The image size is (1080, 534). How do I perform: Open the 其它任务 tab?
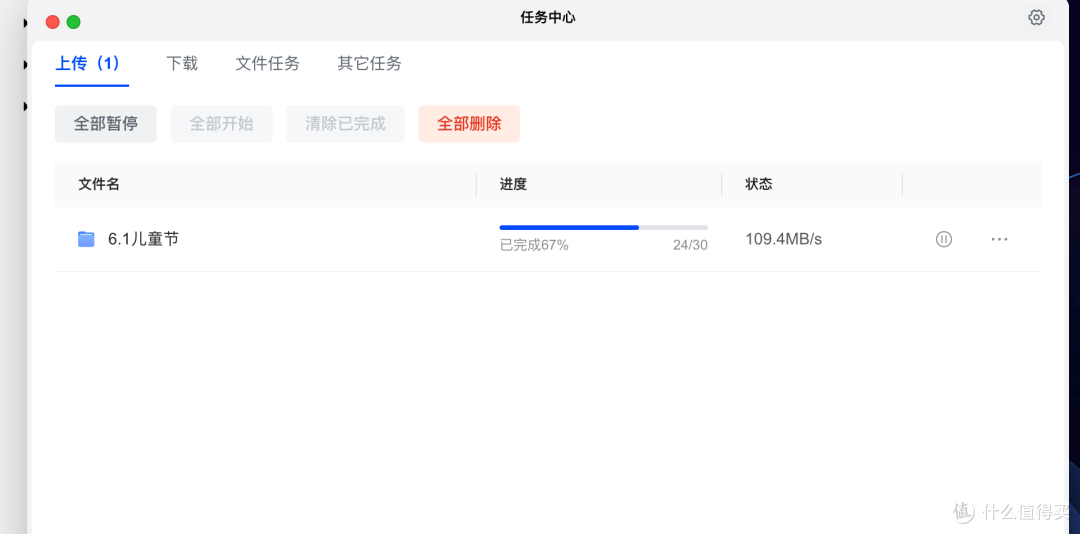click(369, 64)
